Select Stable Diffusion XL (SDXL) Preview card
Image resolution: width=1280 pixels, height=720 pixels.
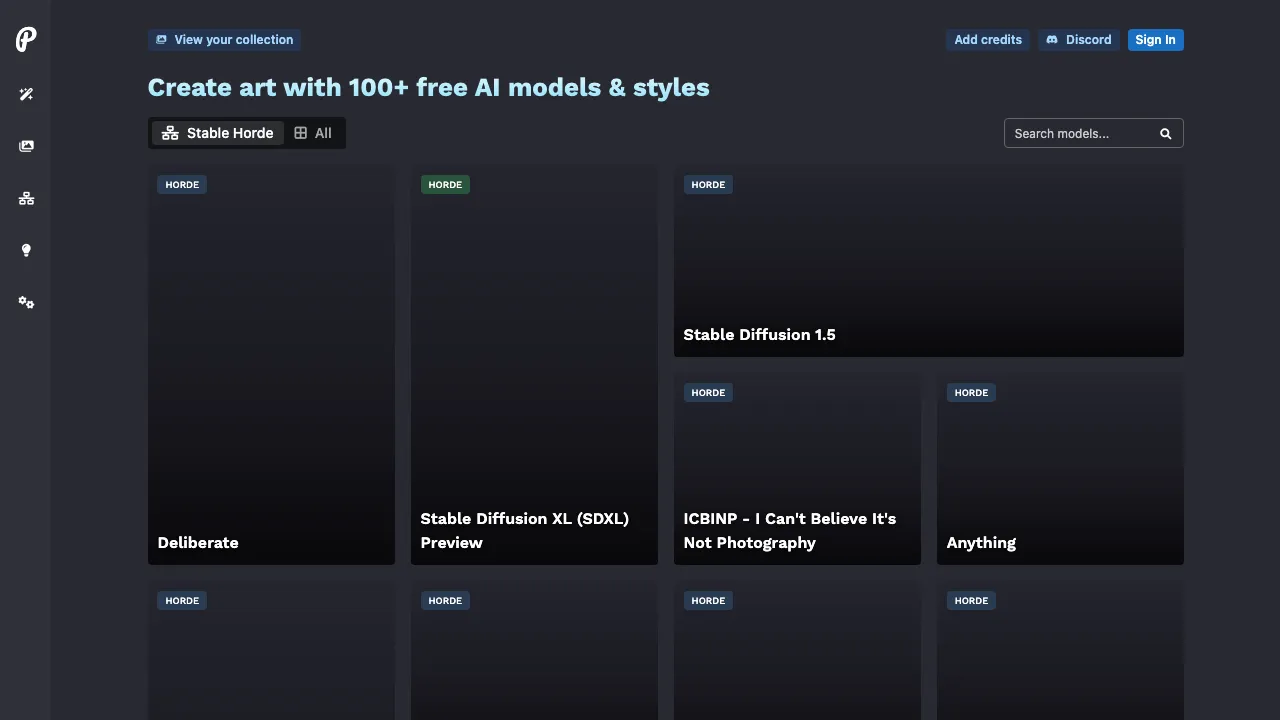[534, 365]
